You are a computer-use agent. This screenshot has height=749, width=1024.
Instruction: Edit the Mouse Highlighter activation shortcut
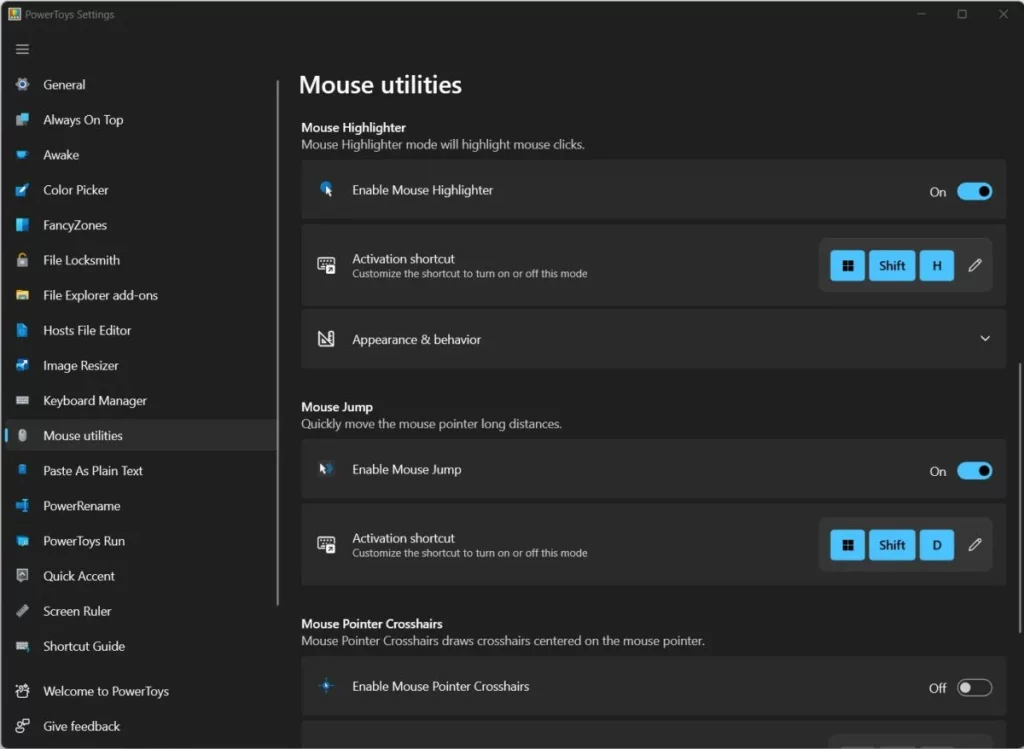tap(975, 265)
